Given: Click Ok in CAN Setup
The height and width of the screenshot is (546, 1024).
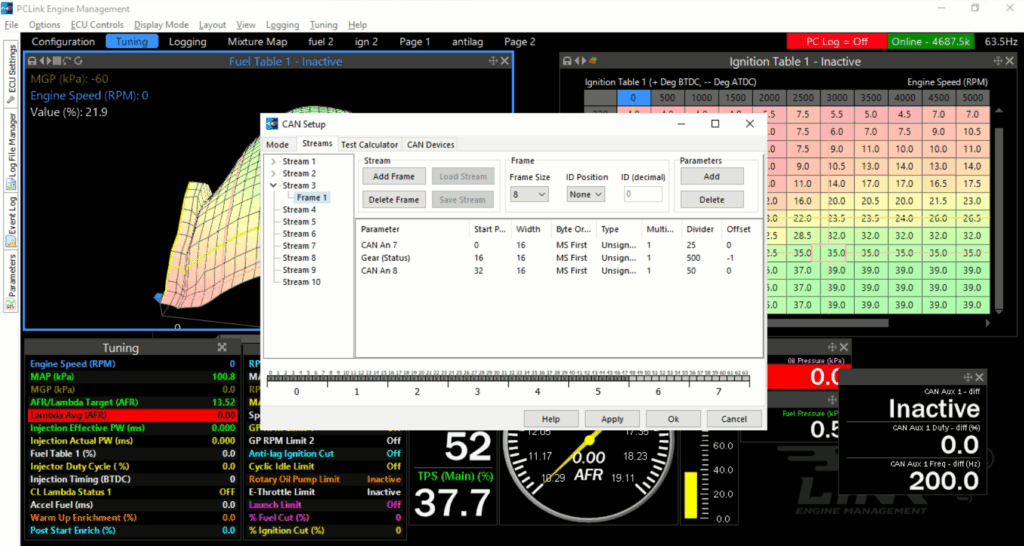Looking at the screenshot, I should coord(673,419).
